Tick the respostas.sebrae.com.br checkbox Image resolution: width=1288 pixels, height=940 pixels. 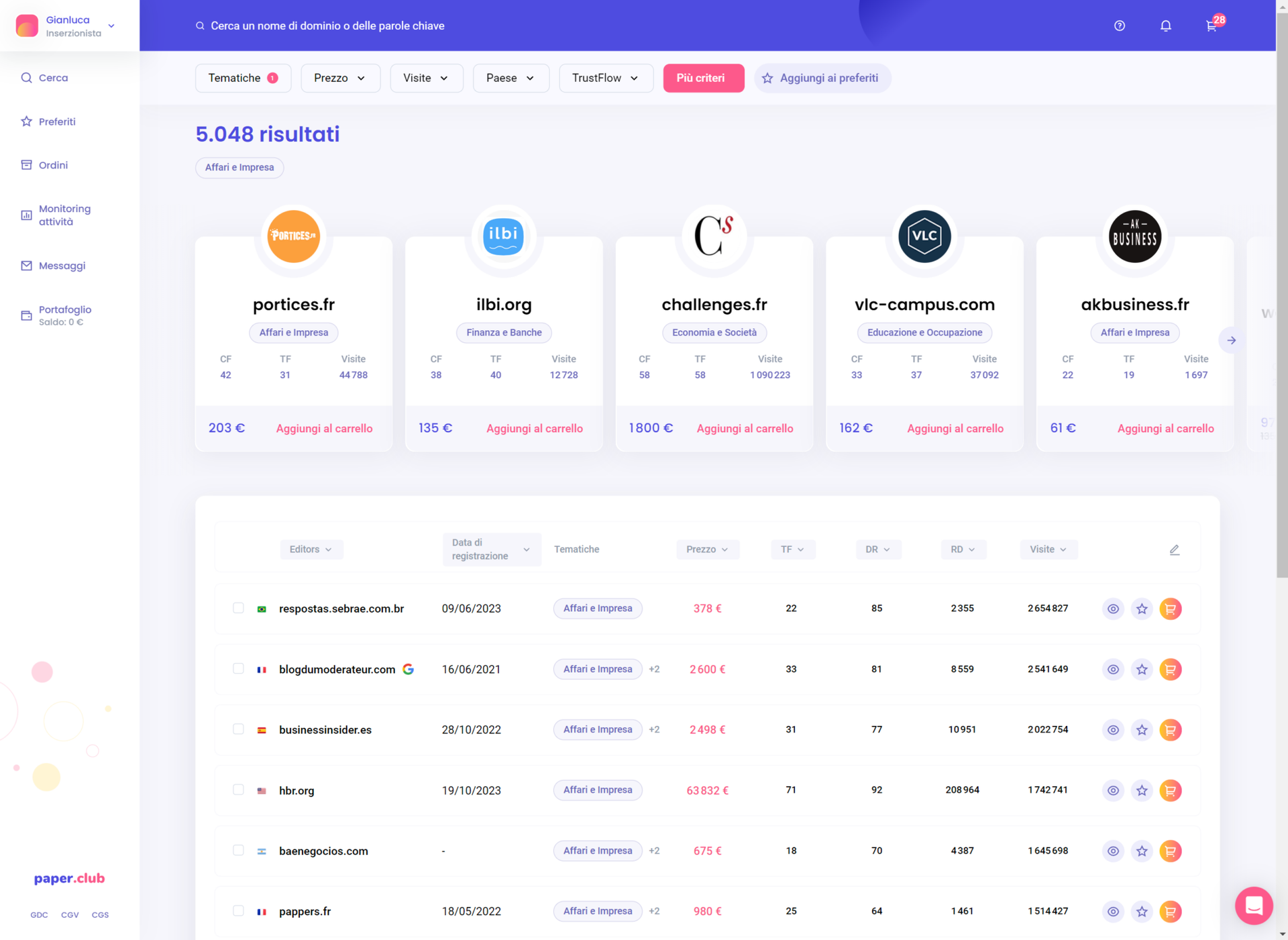(238, 608)
